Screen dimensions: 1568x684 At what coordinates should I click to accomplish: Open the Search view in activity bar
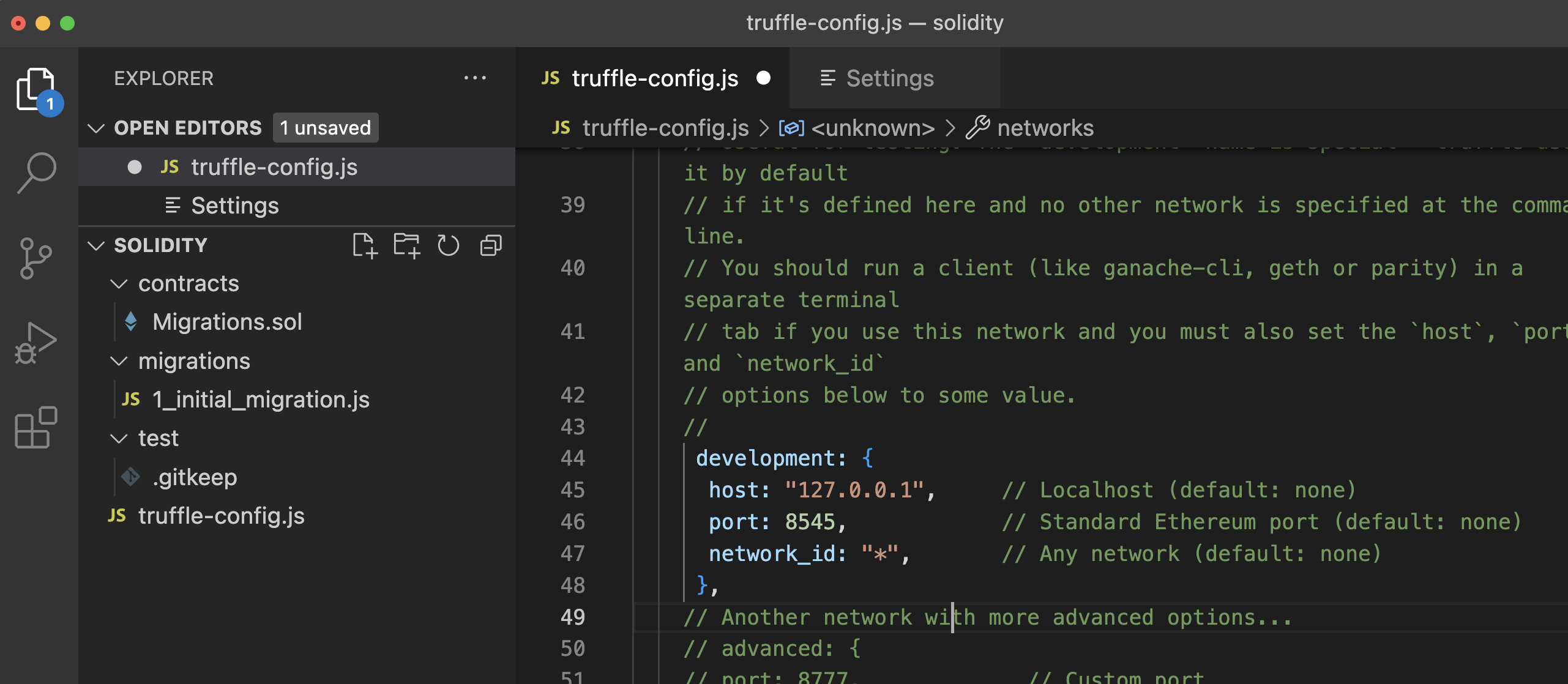click(37, 173)
